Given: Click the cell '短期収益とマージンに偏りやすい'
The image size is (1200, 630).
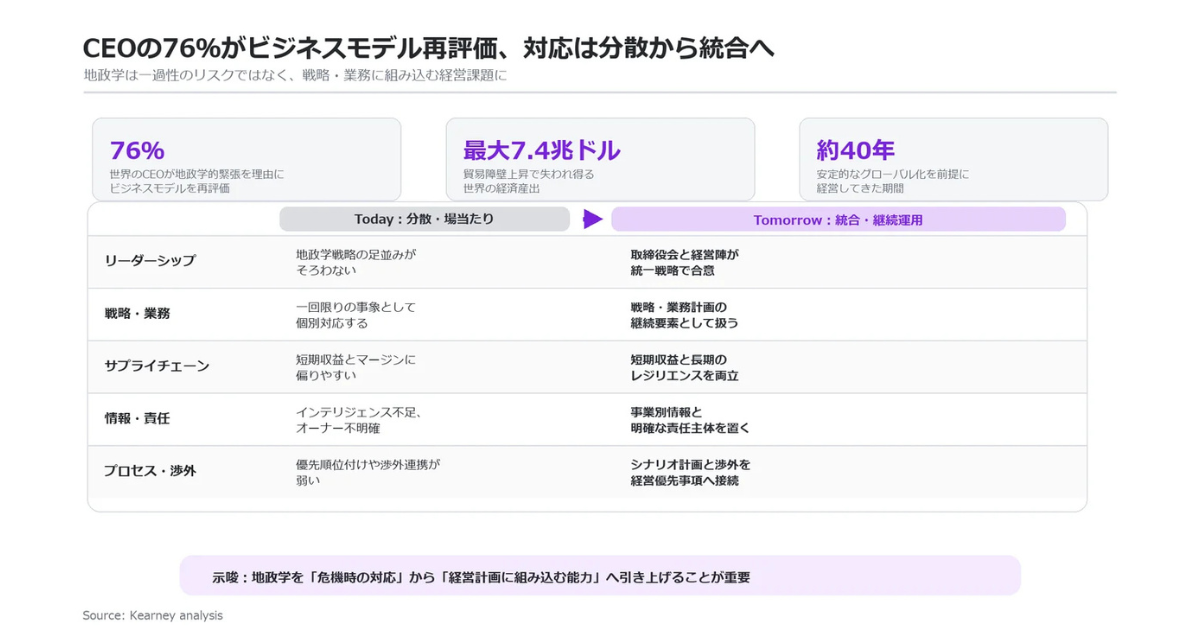Looking at the screenshot, I should pos(355,367).
